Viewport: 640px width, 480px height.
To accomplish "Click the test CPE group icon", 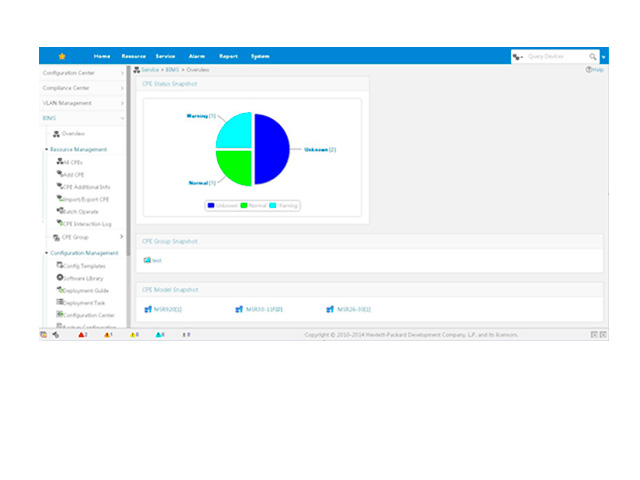I will (147, 260).
